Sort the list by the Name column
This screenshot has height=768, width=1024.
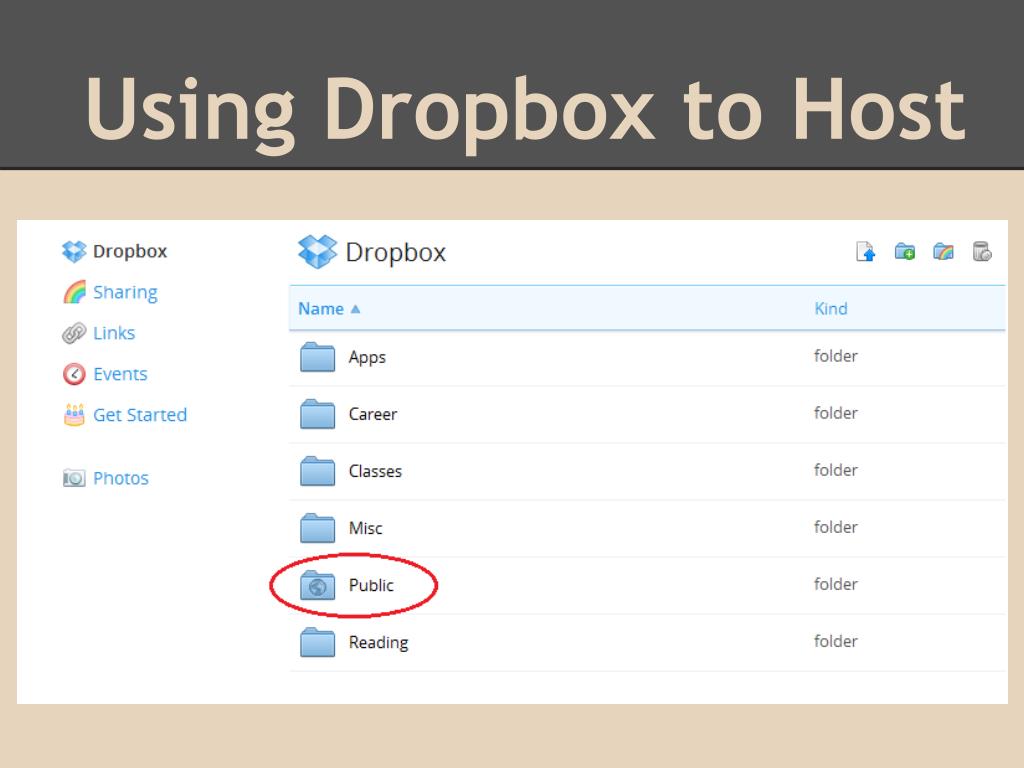[x=321, y=309]
